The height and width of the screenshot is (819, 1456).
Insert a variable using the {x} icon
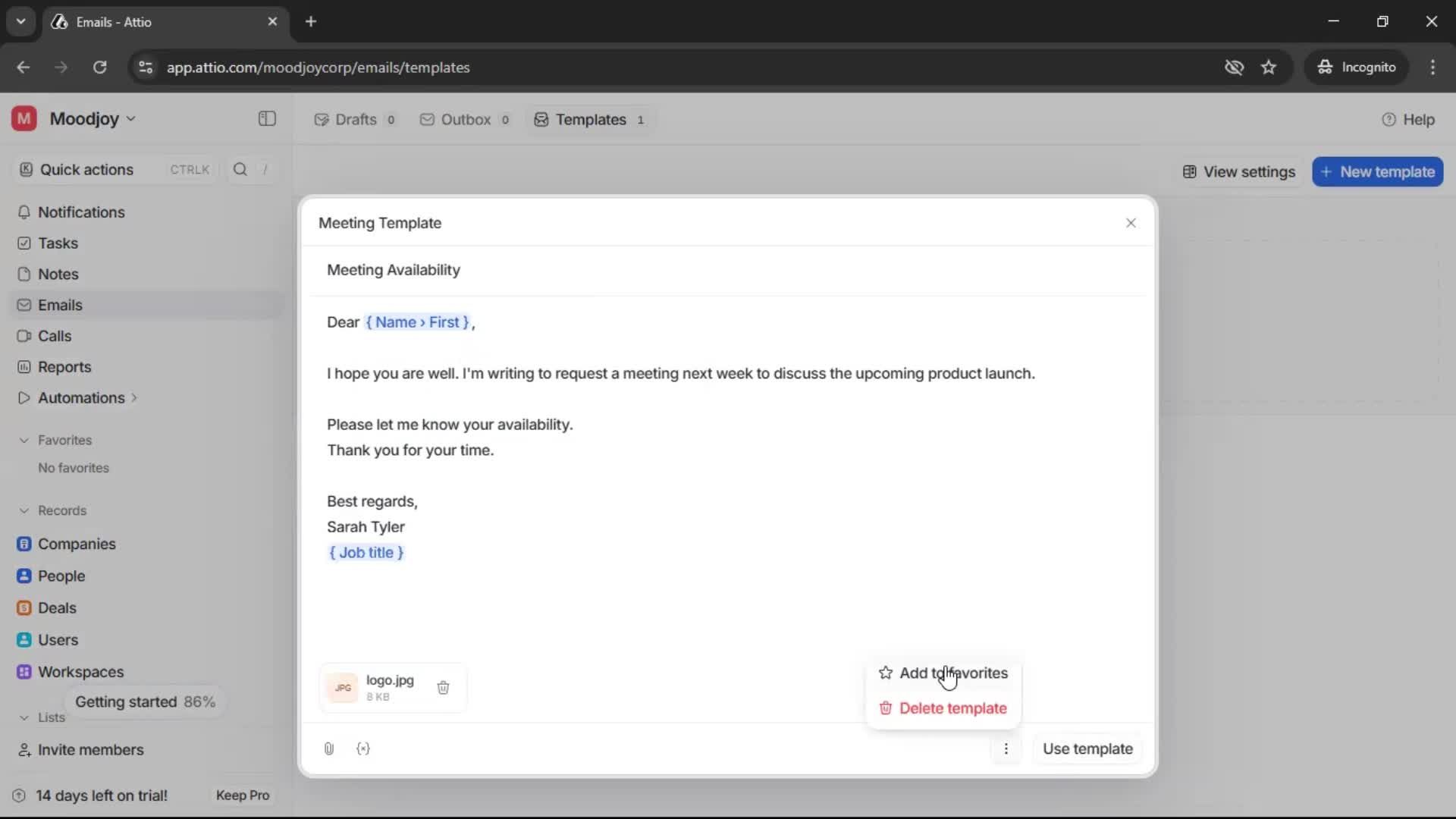[363, 748]
